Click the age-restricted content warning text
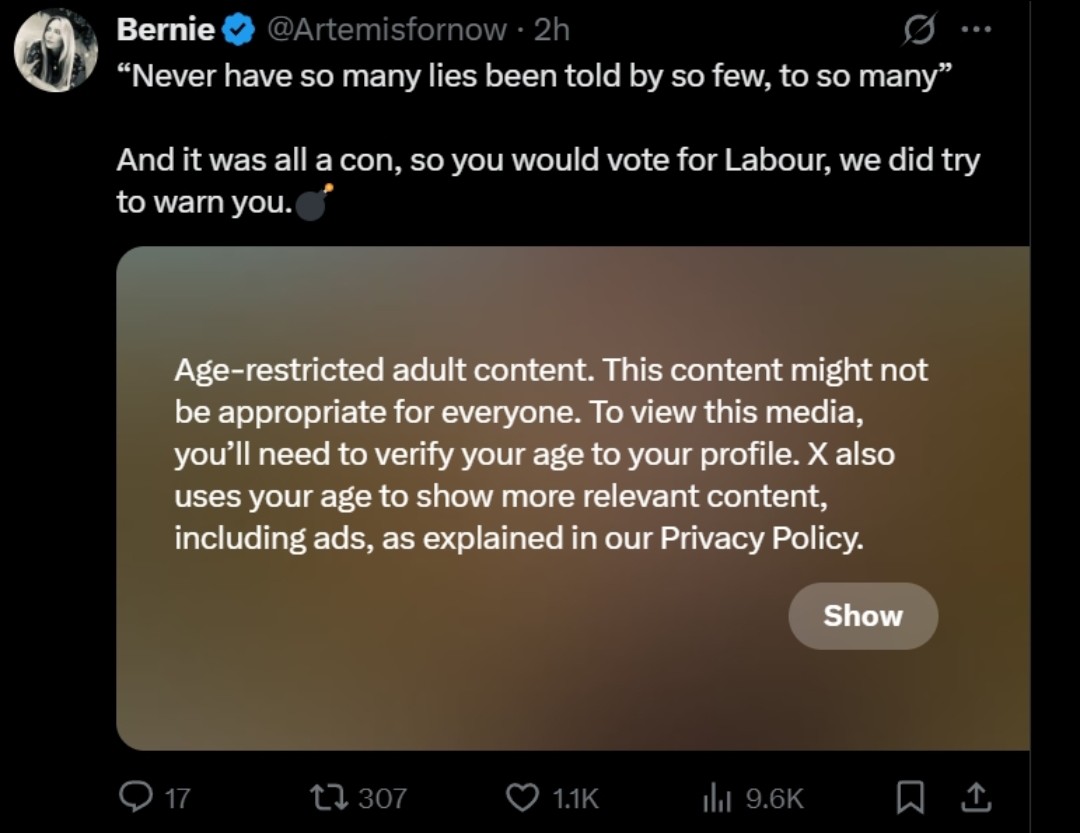This screenshot has width=1080, height=833. click(x=550, y=454)
